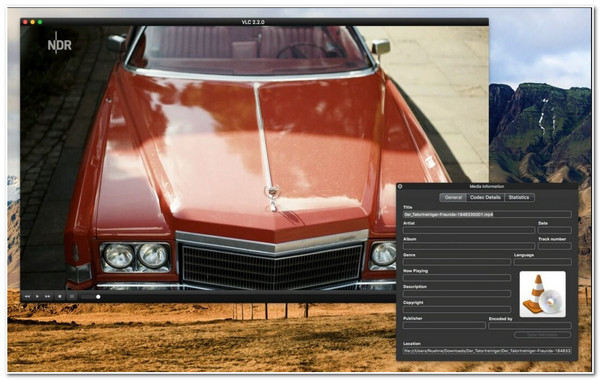Screen dimensions: 600x380
Task: Click the Date input field
Action: click(555, 230)
